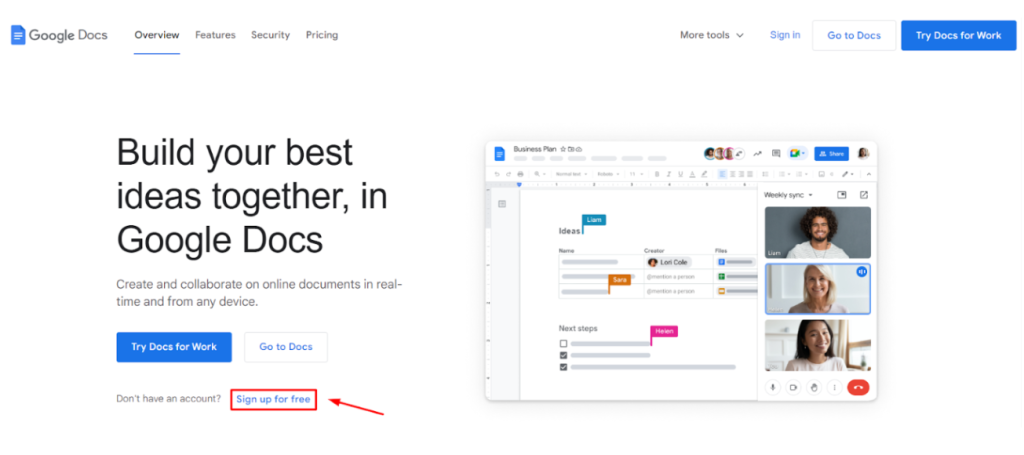Screen dimensions: 1024x455
Task: Open the editing mode pencil dropdown in preview
Action: point(848,174)
